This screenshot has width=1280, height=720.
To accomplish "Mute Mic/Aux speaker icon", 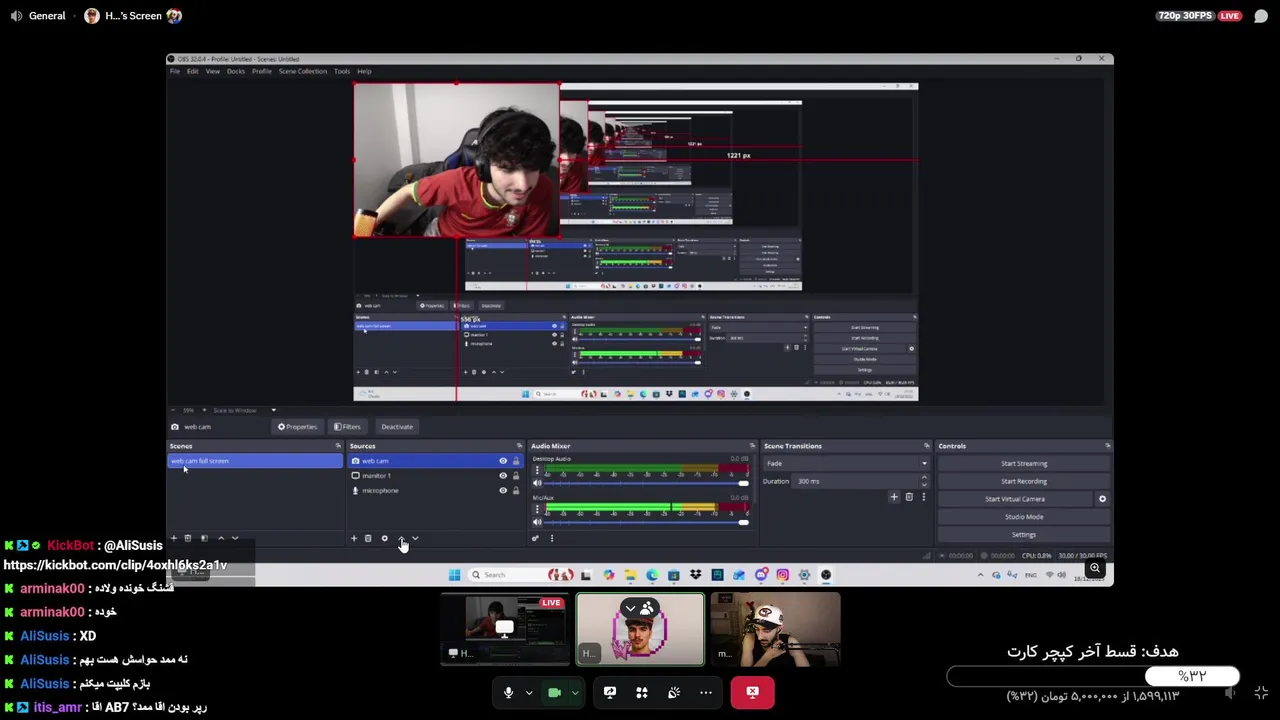I will 537,522.
